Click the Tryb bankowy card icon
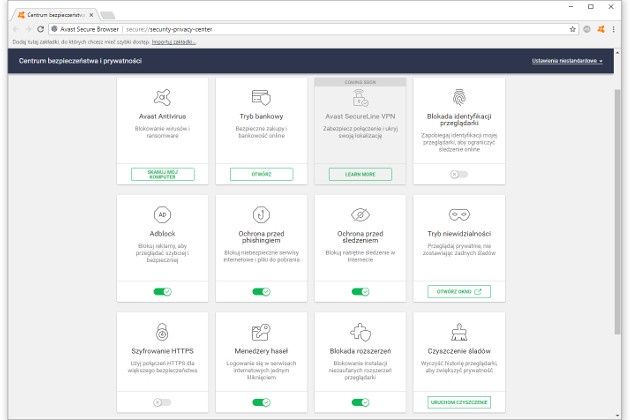Image resolution: width=630 pixels, height=420 pixels. coord(261,97)
